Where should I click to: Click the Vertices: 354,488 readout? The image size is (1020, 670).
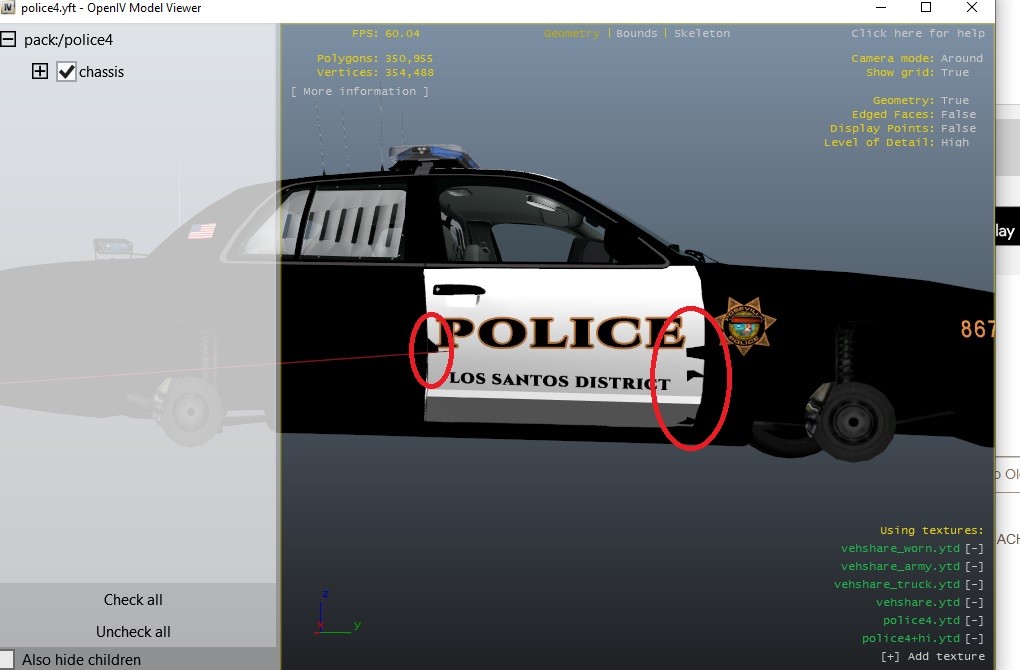click(375, 72)
